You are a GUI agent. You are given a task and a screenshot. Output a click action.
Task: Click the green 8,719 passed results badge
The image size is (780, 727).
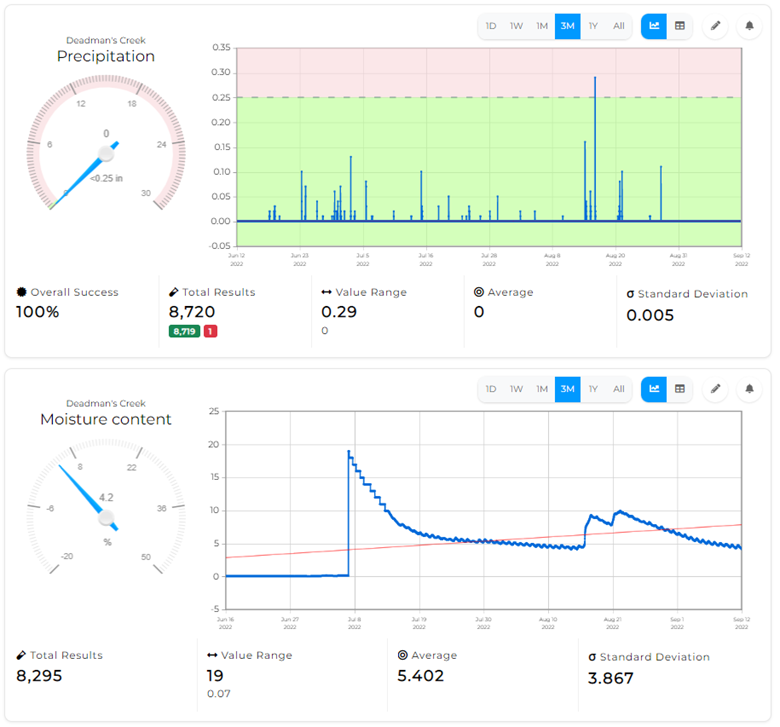pyautogui.click(x=185, y=331)
